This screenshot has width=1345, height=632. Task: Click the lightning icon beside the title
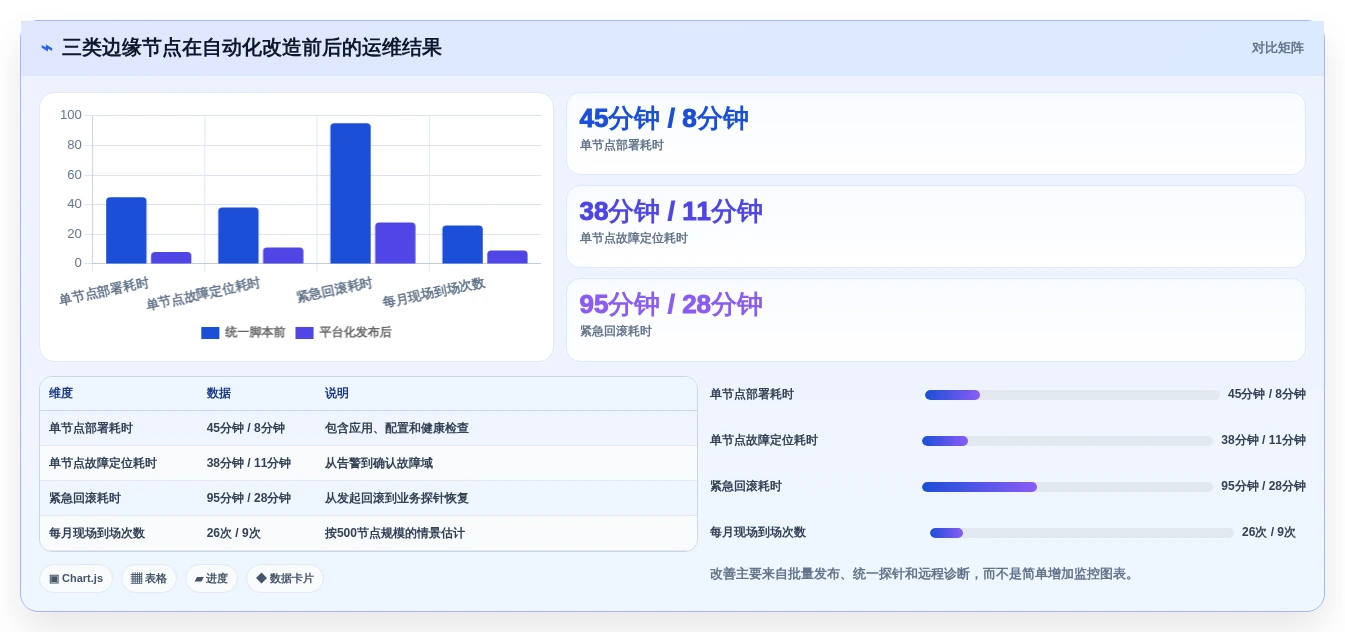click(x=46, y=48)
